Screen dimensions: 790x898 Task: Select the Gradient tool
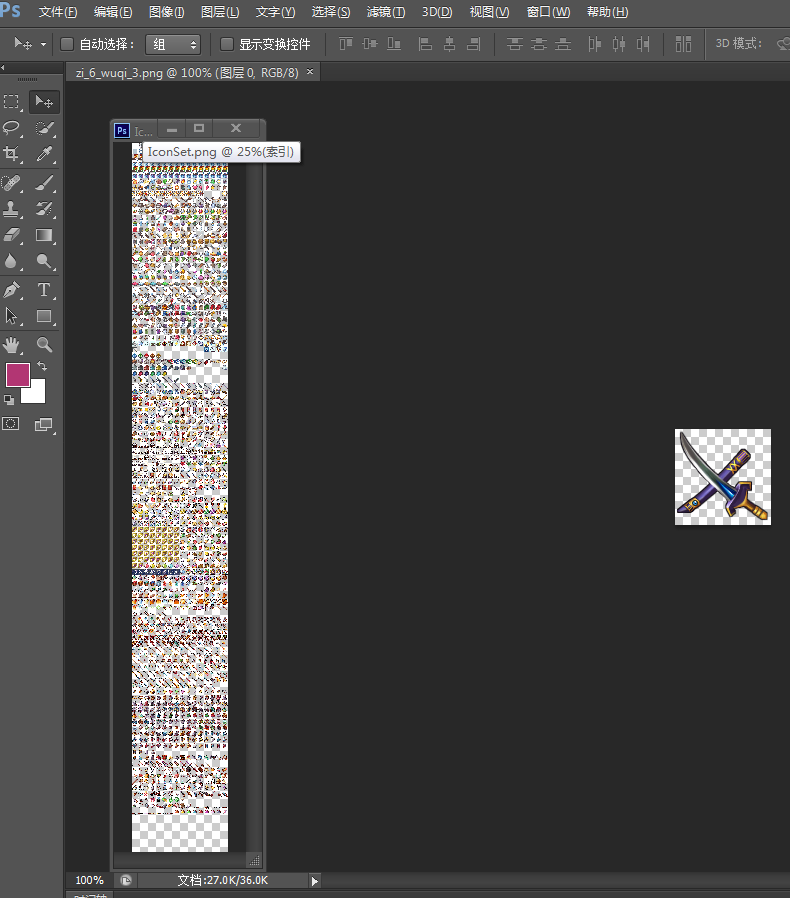44,235
